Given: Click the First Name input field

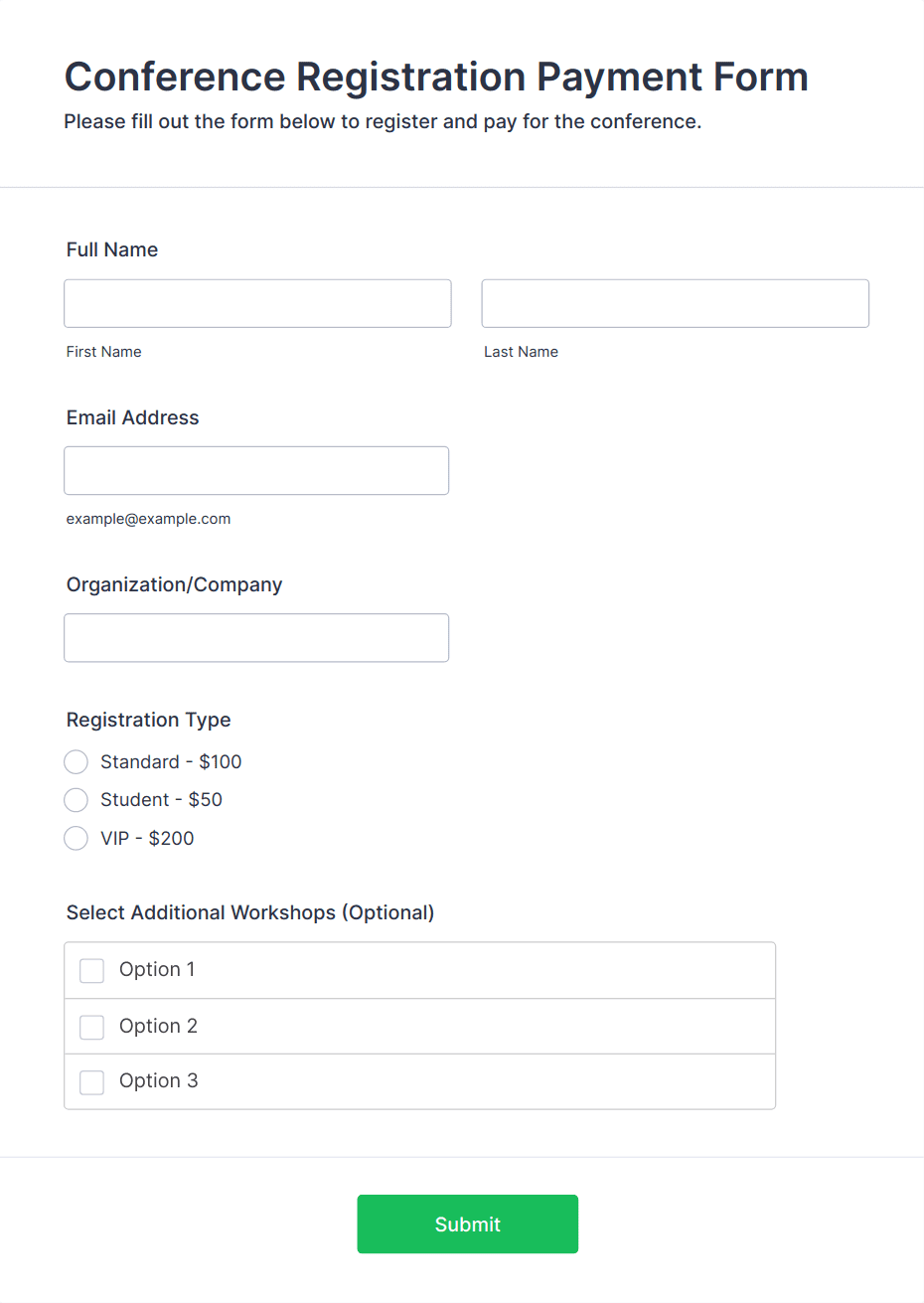Looking at the screenshot, I should (257, 303).
